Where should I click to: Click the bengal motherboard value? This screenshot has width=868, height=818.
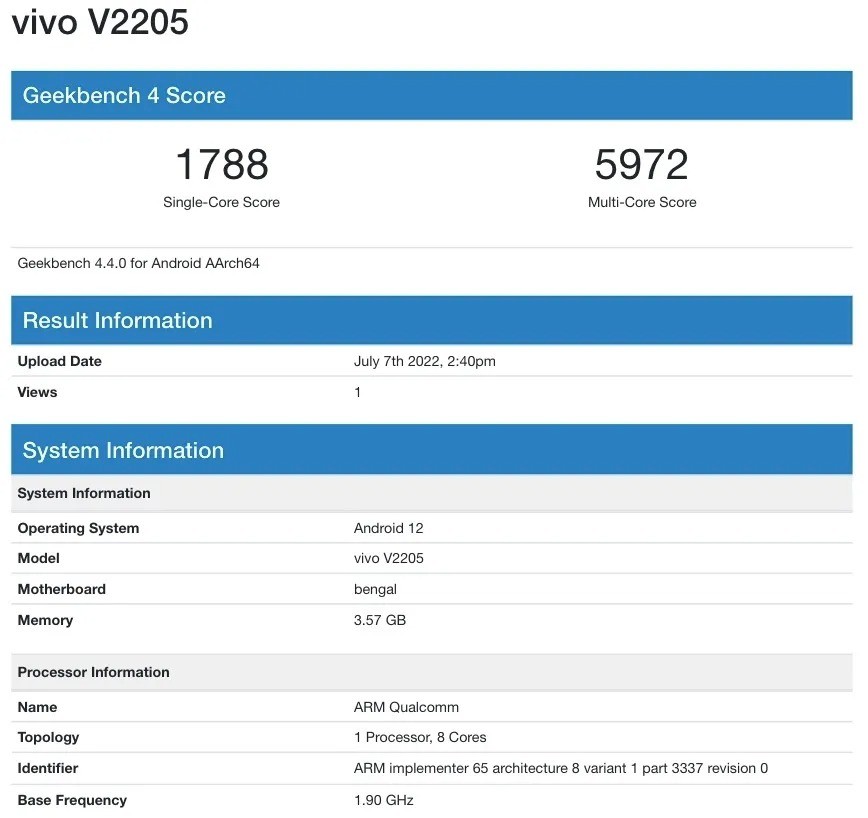[375, 589]
